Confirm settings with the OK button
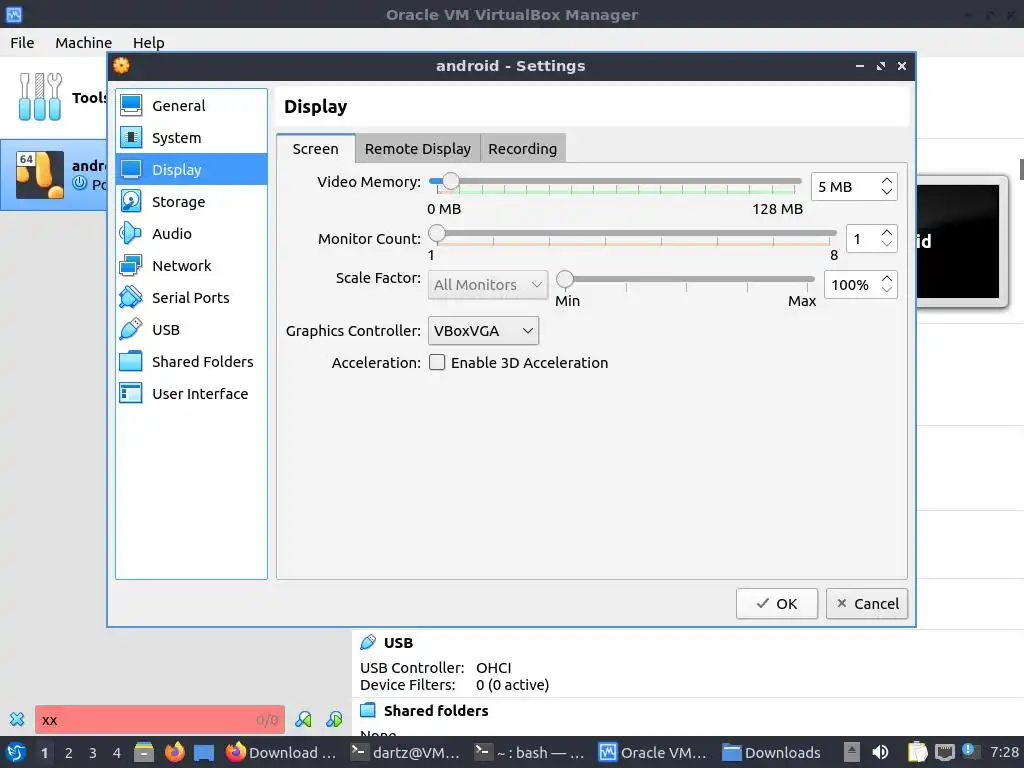Image resolution: width=1024 pixels, height=768 pixels. point(776,603)
